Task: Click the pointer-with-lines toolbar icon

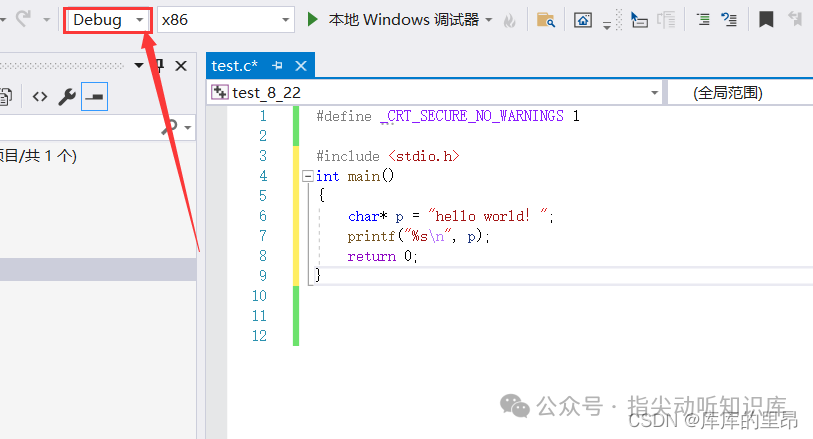Action: [639, 20]
